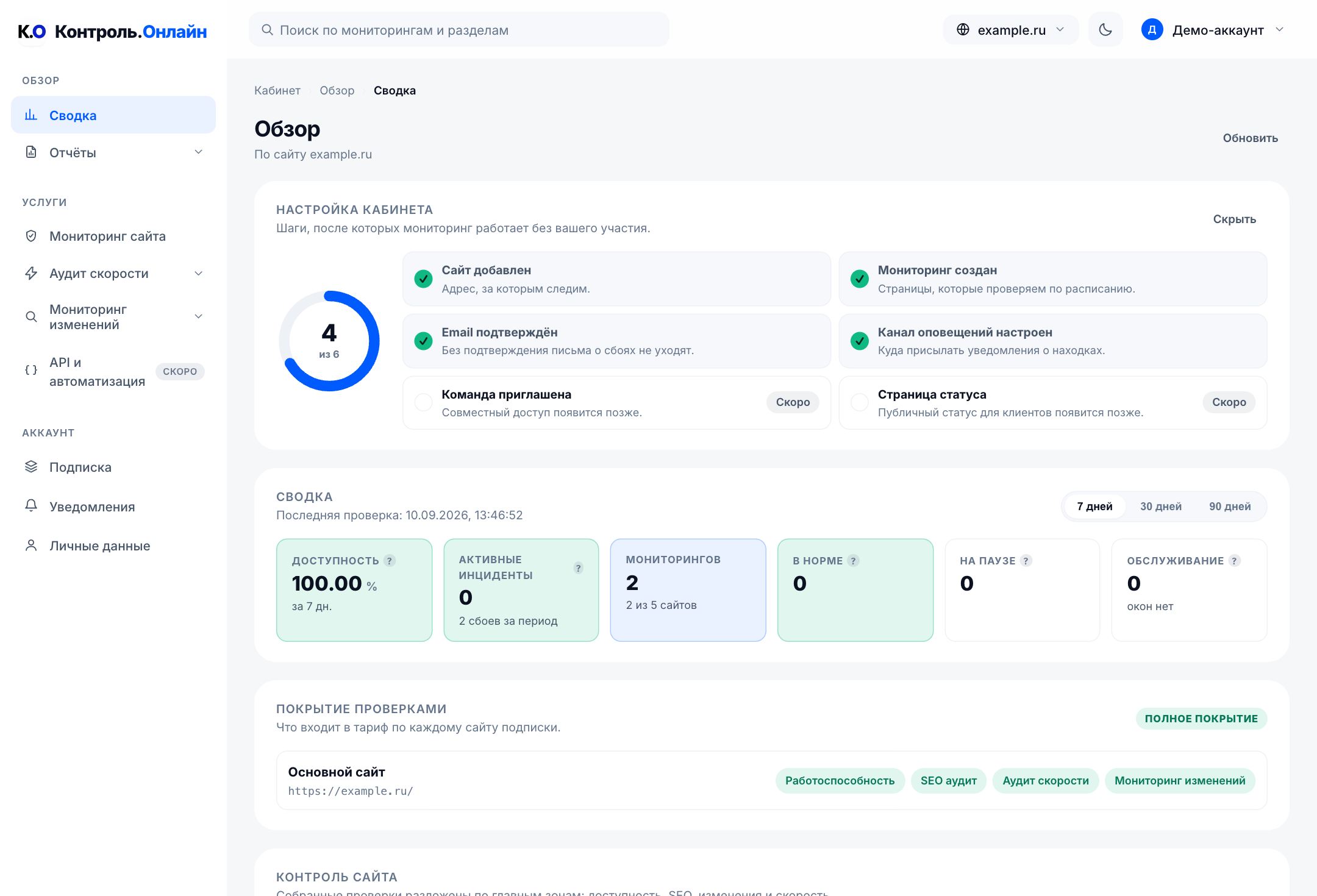Open Личные данные page

(113, 546)
